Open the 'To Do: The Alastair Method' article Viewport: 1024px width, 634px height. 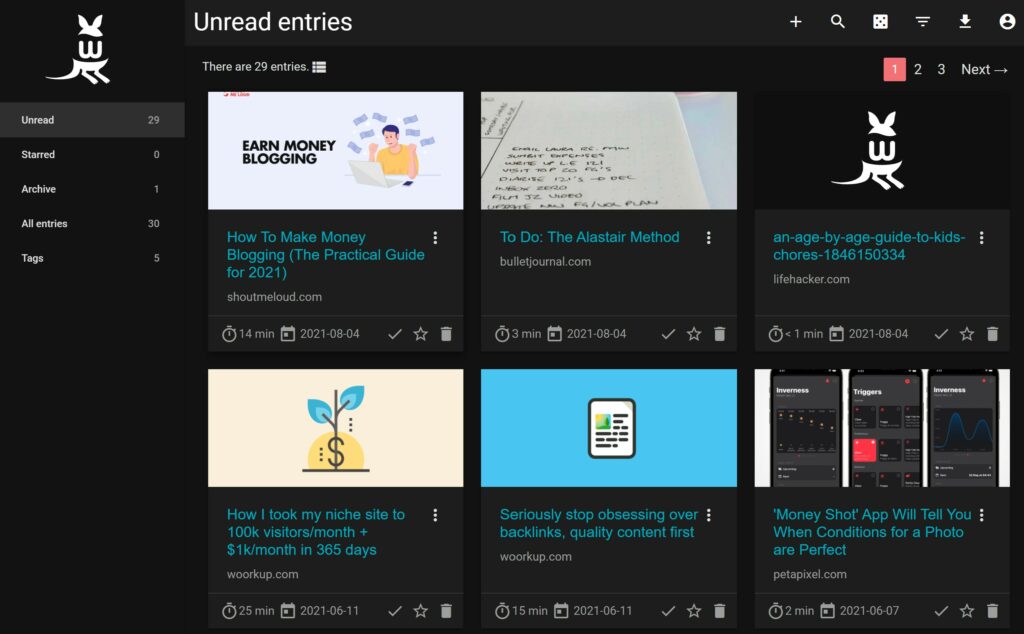589,237
